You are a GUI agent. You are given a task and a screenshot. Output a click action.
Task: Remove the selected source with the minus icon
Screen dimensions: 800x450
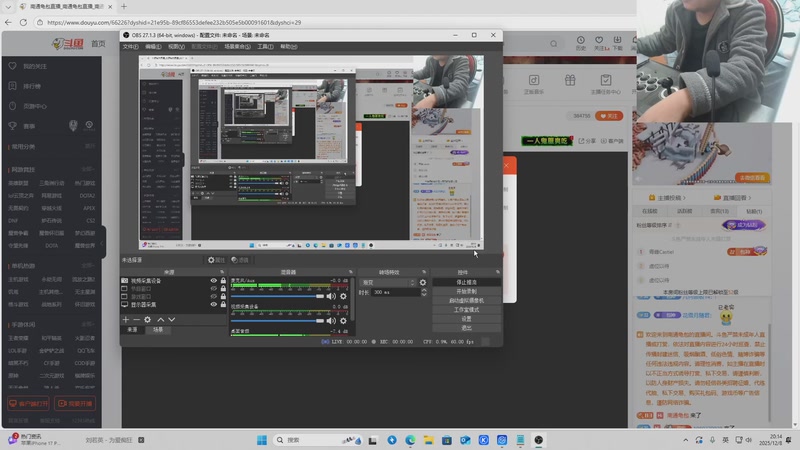pyautogui.click(x=136, y=320)
